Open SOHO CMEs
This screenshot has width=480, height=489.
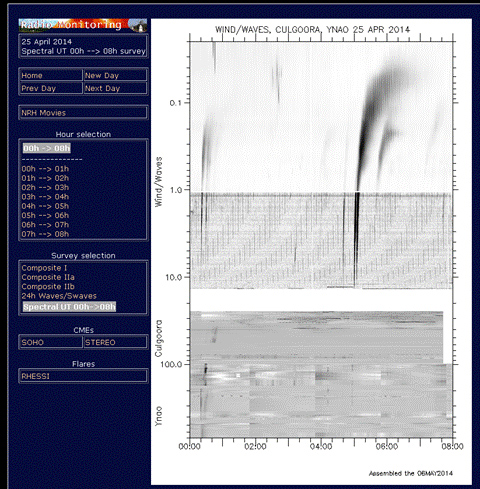click(x=51, y=342)
